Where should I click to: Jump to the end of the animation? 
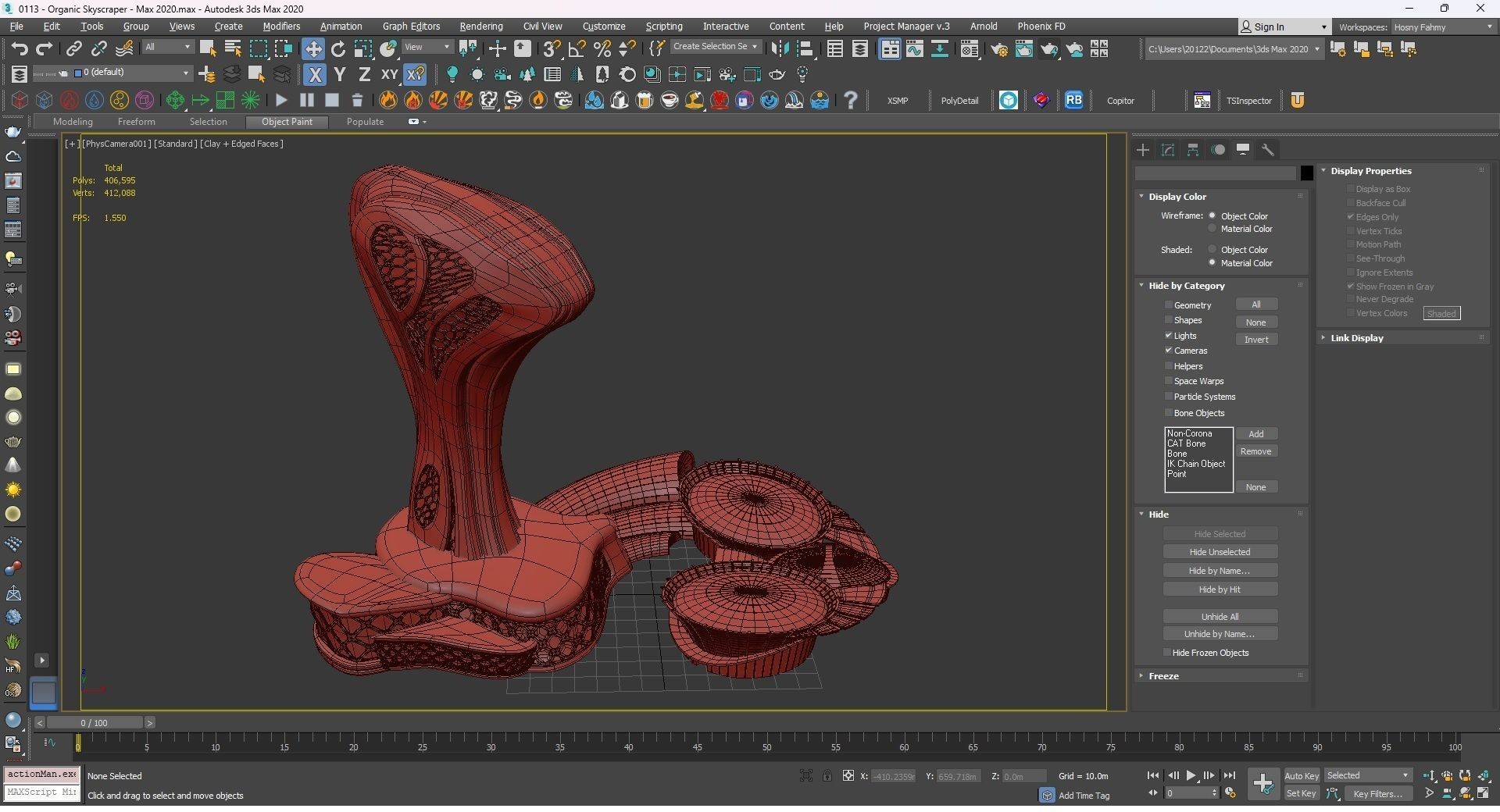[1230, 775]
